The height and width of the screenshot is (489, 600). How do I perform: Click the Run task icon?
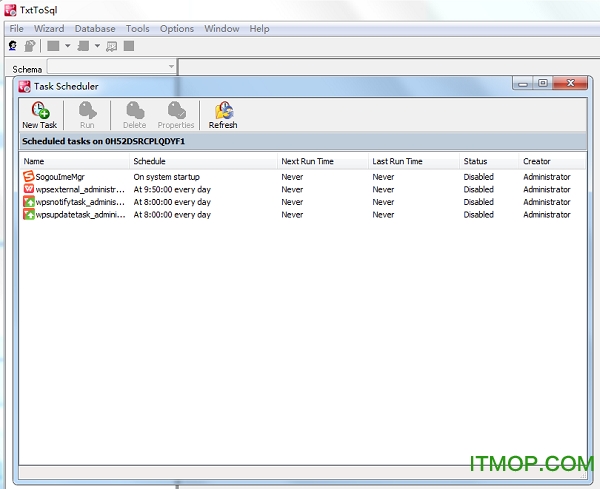[x=87, y=110]
